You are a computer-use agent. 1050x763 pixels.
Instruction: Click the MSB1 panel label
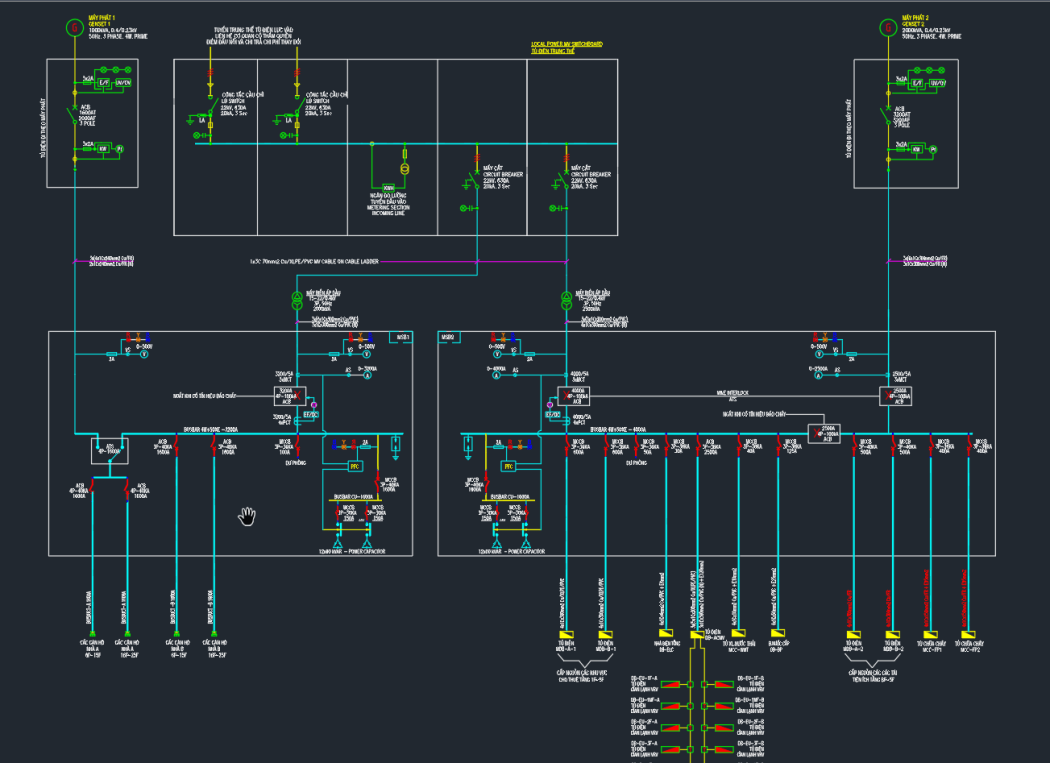(403, 338)
